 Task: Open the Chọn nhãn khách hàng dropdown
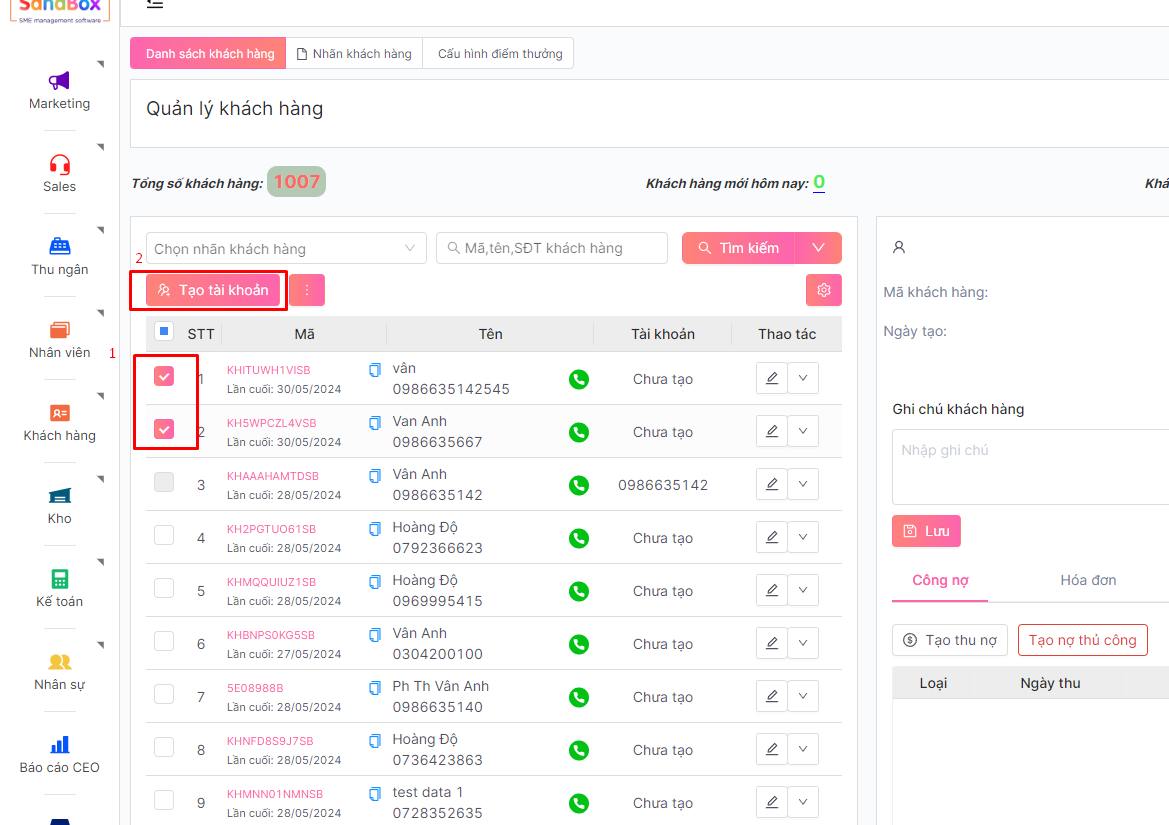pos(286,248)
